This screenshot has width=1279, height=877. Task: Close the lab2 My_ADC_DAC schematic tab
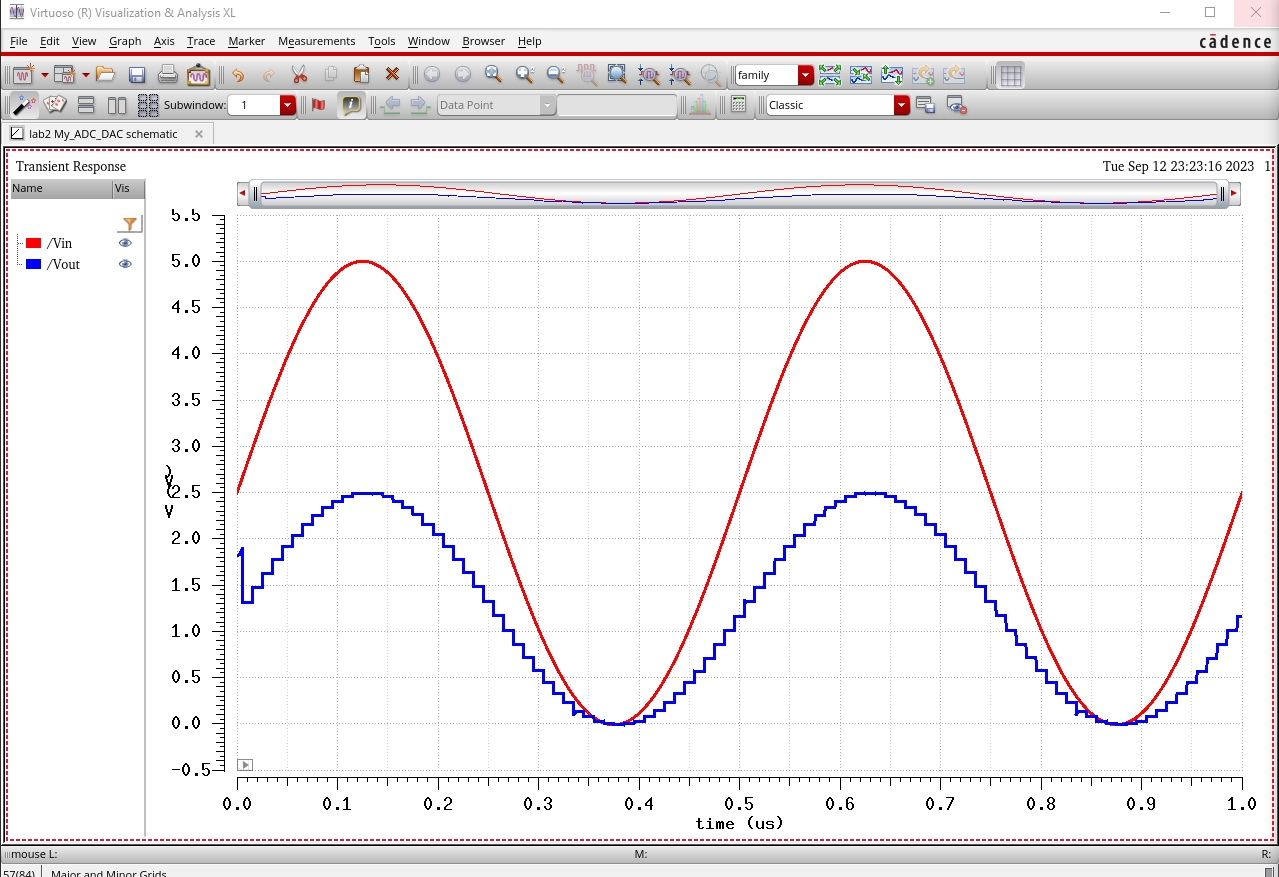tap(198, 134)
